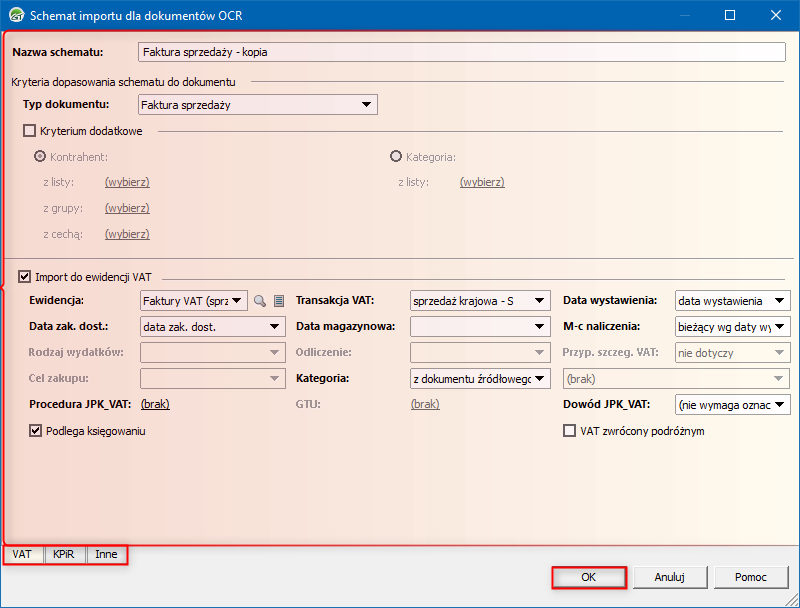Open the Kategoria source dropdown
Screen dimensions: 800x608
point(480,379)
